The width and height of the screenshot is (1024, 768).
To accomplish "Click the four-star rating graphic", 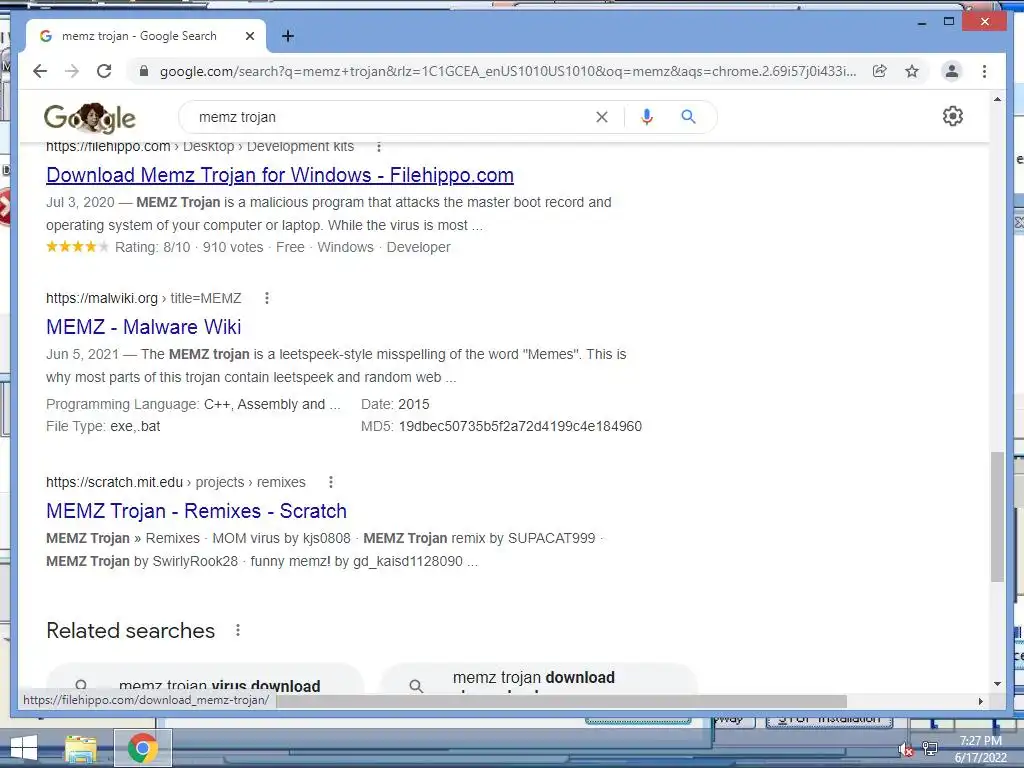I will point(77,247).
